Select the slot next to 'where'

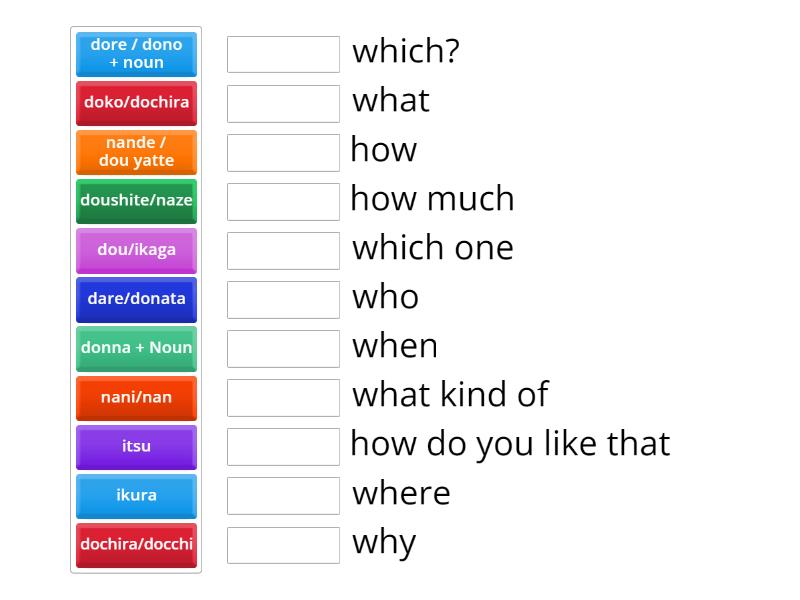283,495
